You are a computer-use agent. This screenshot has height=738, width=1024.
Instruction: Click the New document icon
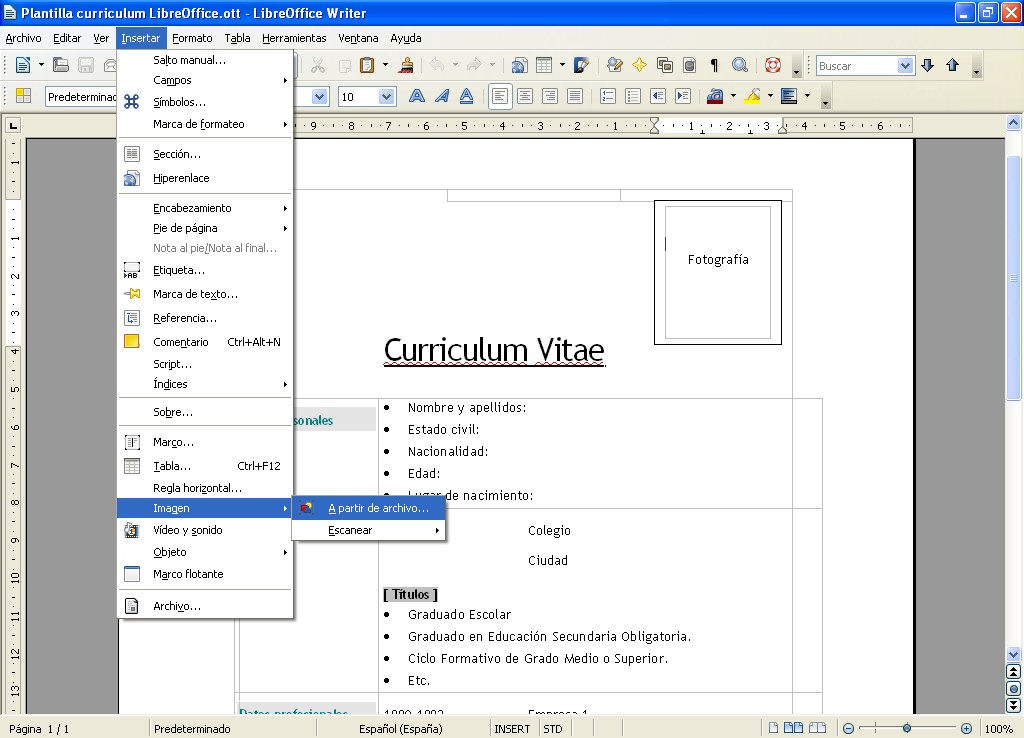coord(23,65)
